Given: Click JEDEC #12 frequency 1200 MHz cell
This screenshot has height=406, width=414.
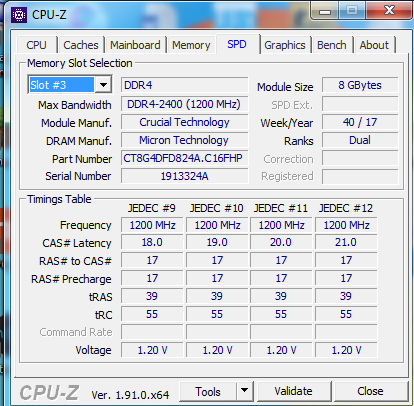Looking at the screenshot, I should pyautogui.click(x=346, y=225).
